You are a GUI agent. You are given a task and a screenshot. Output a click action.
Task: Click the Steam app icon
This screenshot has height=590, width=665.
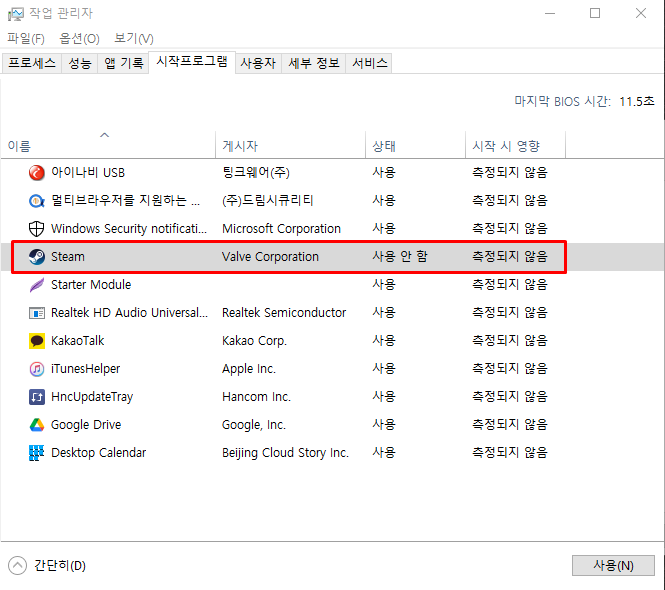point(36,257)
